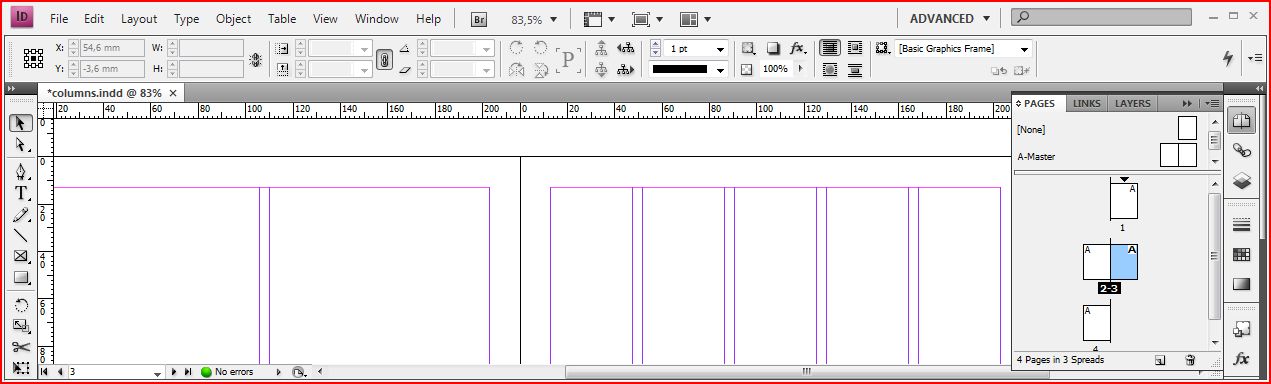Select the Rectangle Frame tool

click(x=21, y=256)
